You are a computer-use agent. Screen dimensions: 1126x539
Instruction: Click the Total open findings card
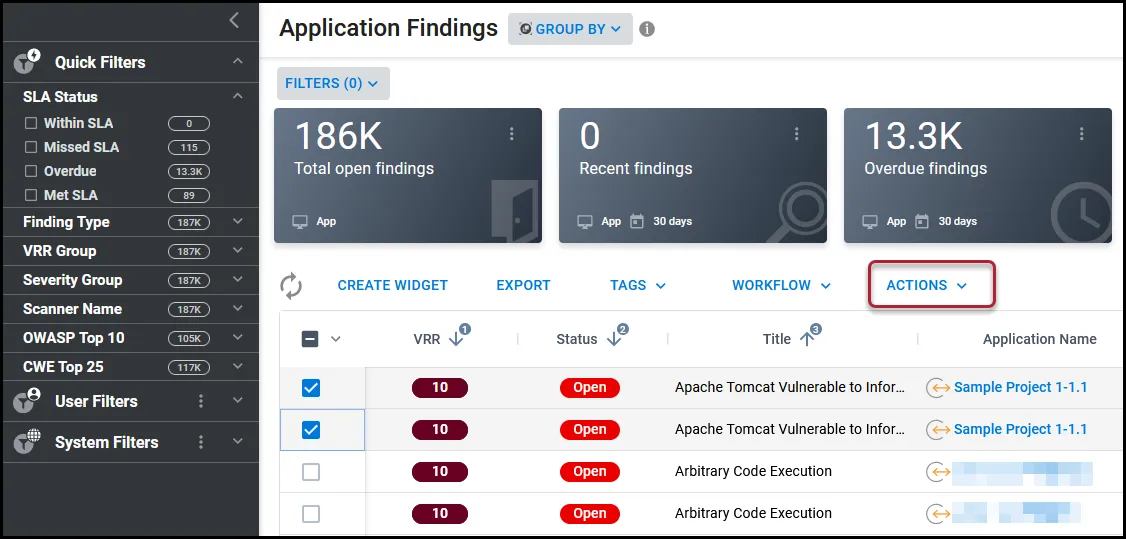pos(408,176)
